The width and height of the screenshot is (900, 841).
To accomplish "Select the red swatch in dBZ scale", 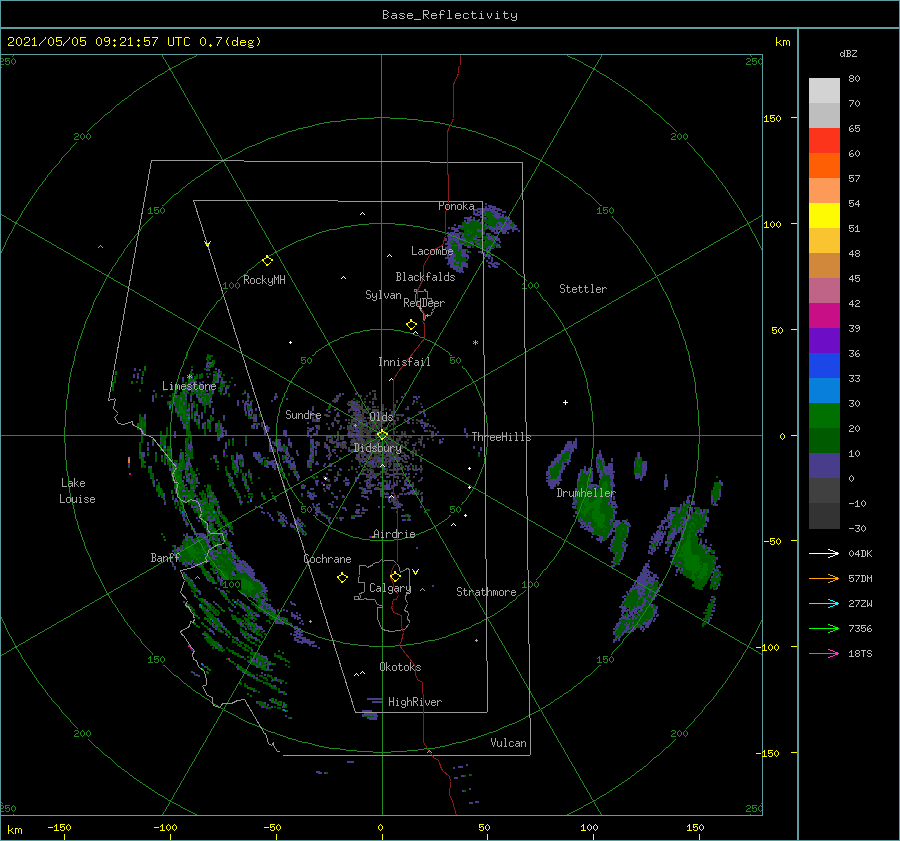I will click(824, 141).
